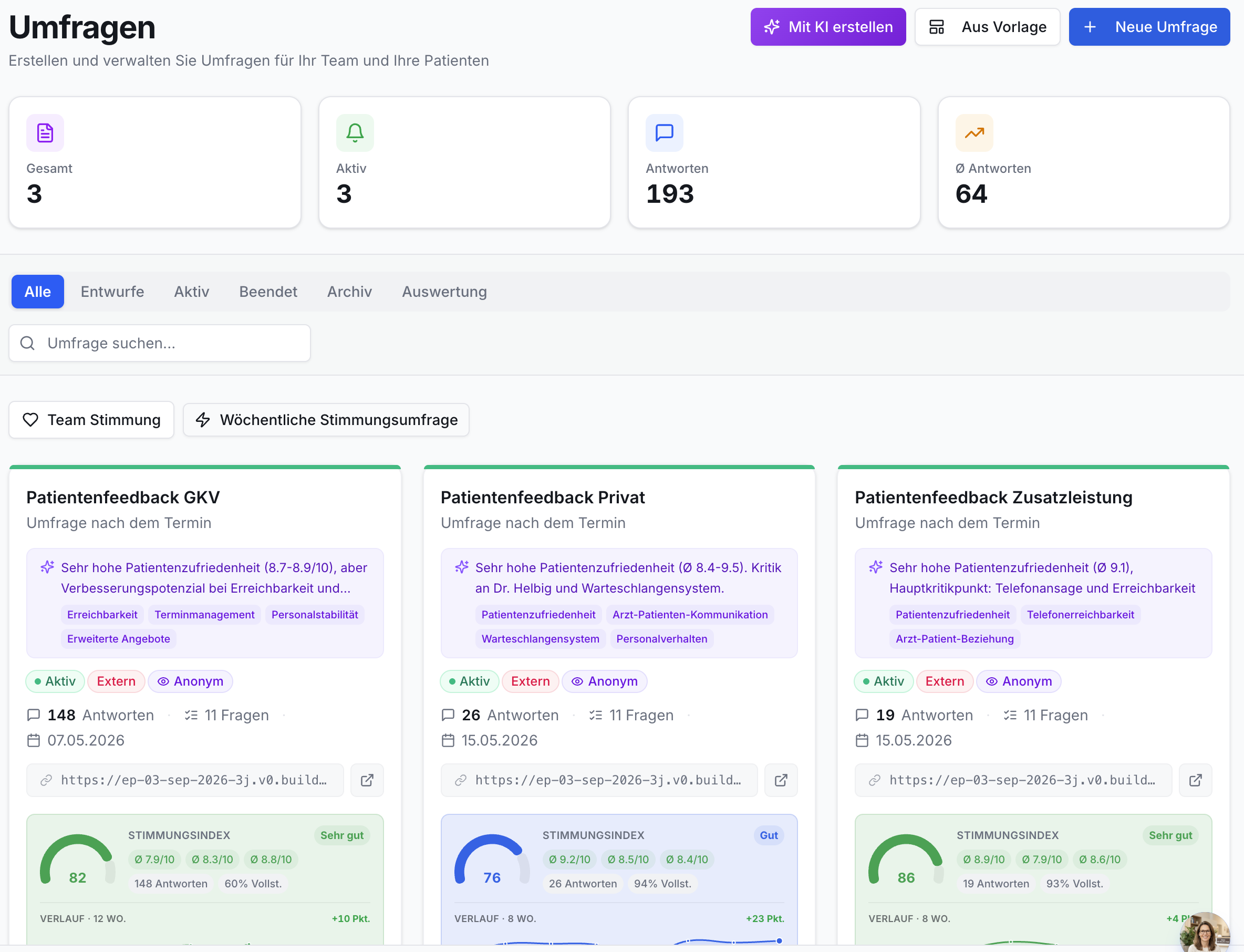
Task: Click the blue chat bubble Antworten icon
Action: click(x=665, y=132)
